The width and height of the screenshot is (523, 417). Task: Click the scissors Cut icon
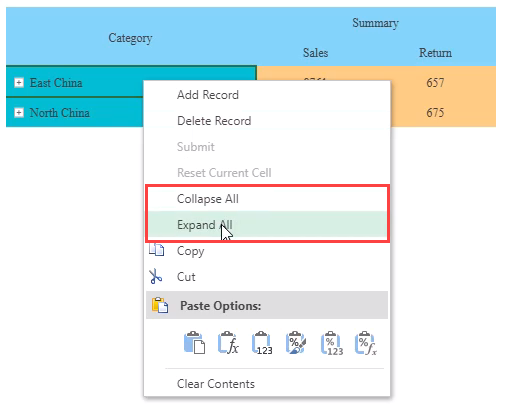155,277
